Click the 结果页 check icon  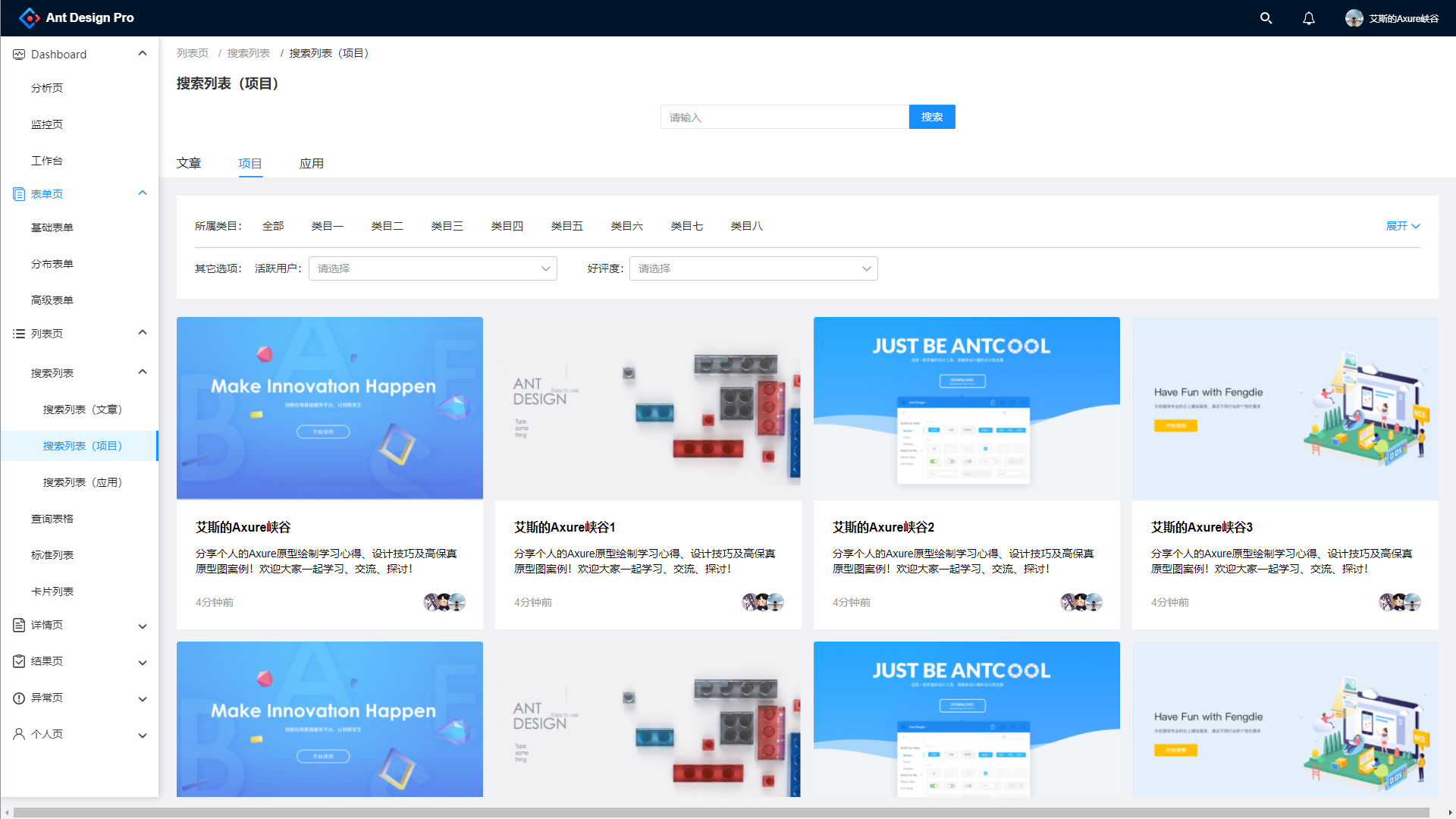point(19,661)
